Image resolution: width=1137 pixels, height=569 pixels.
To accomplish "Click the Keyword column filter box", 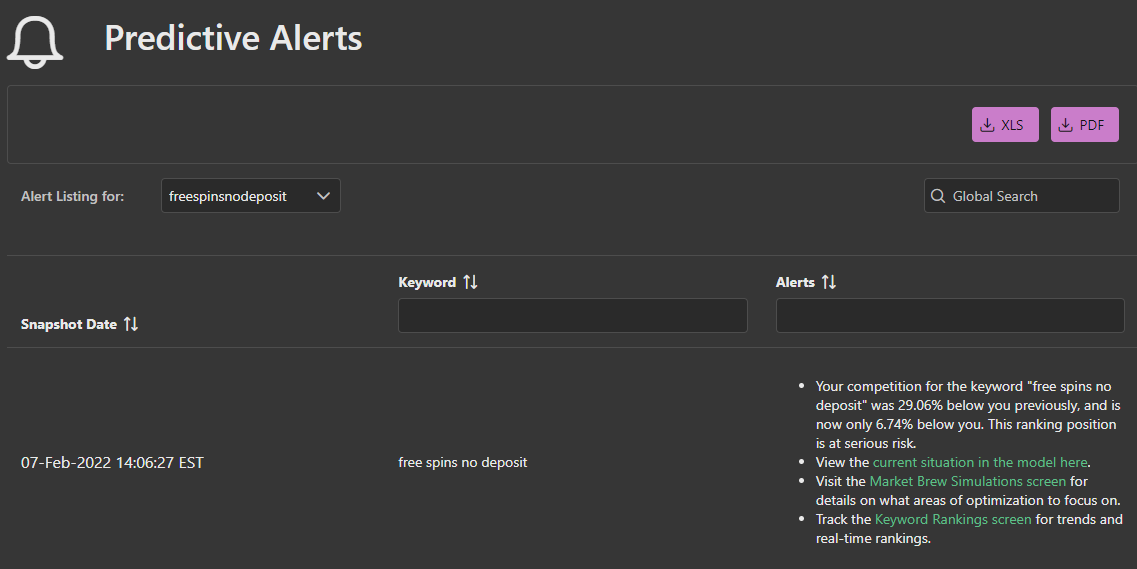I will pos(572,315).
